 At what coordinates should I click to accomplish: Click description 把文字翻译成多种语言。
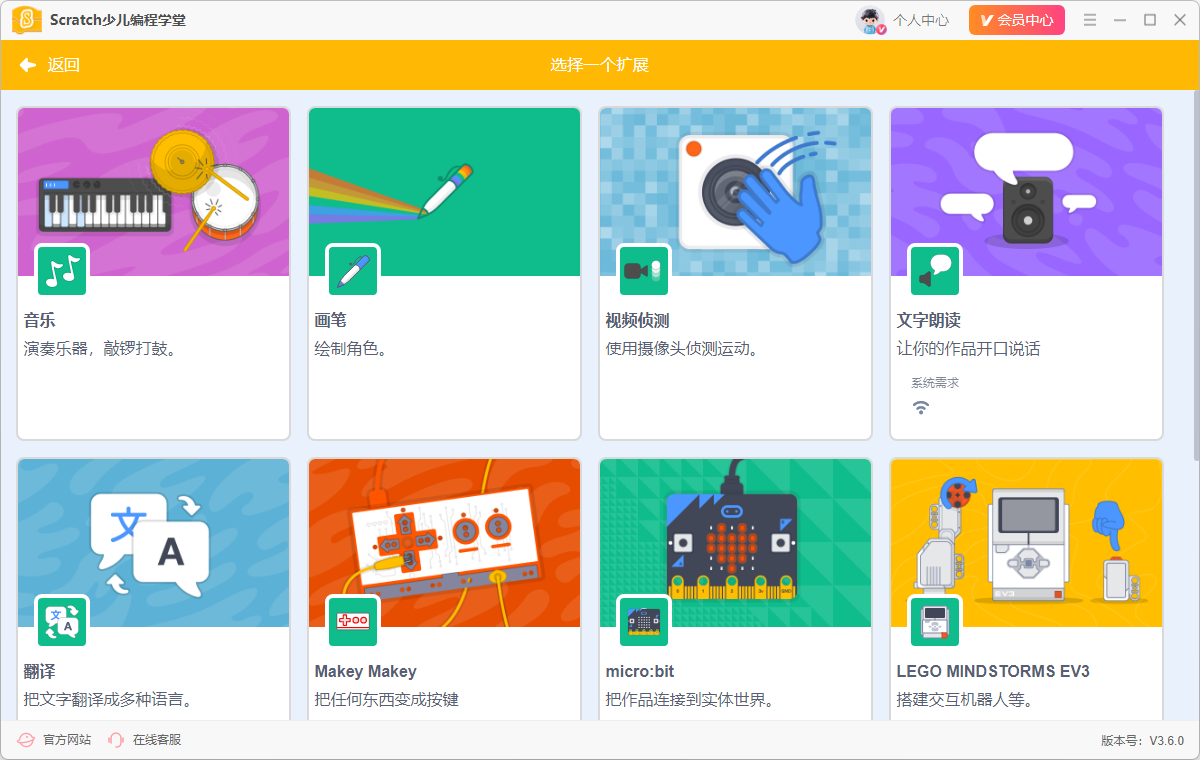click(x=108, y=700)
